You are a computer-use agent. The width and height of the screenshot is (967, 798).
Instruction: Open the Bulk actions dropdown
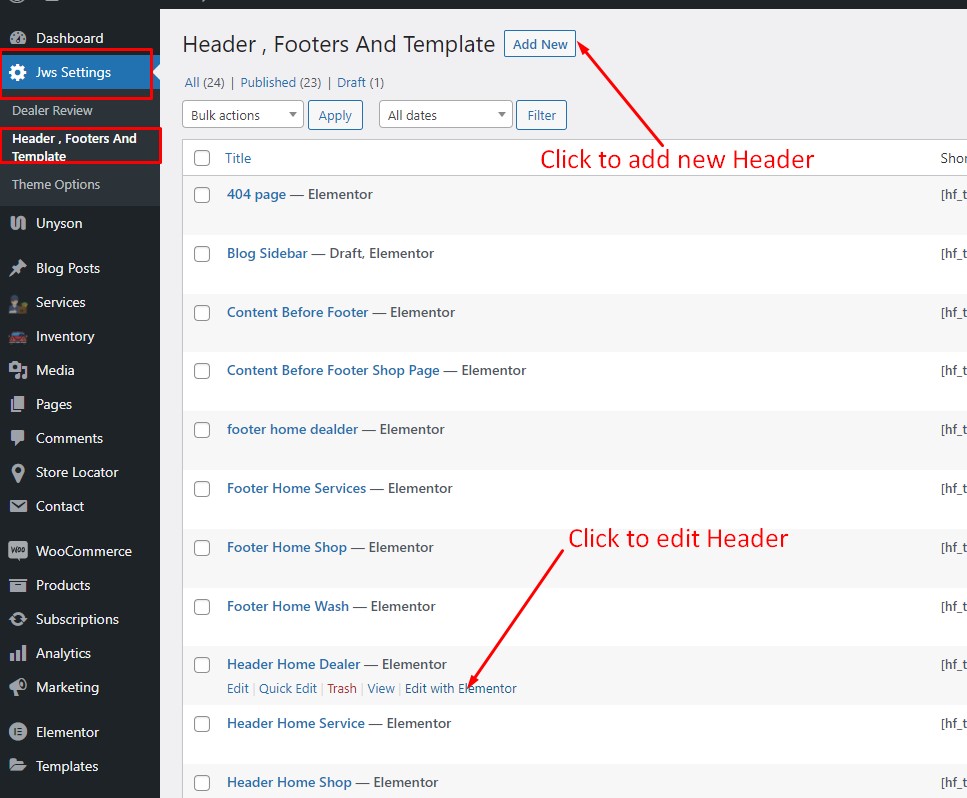coord(243,115)
